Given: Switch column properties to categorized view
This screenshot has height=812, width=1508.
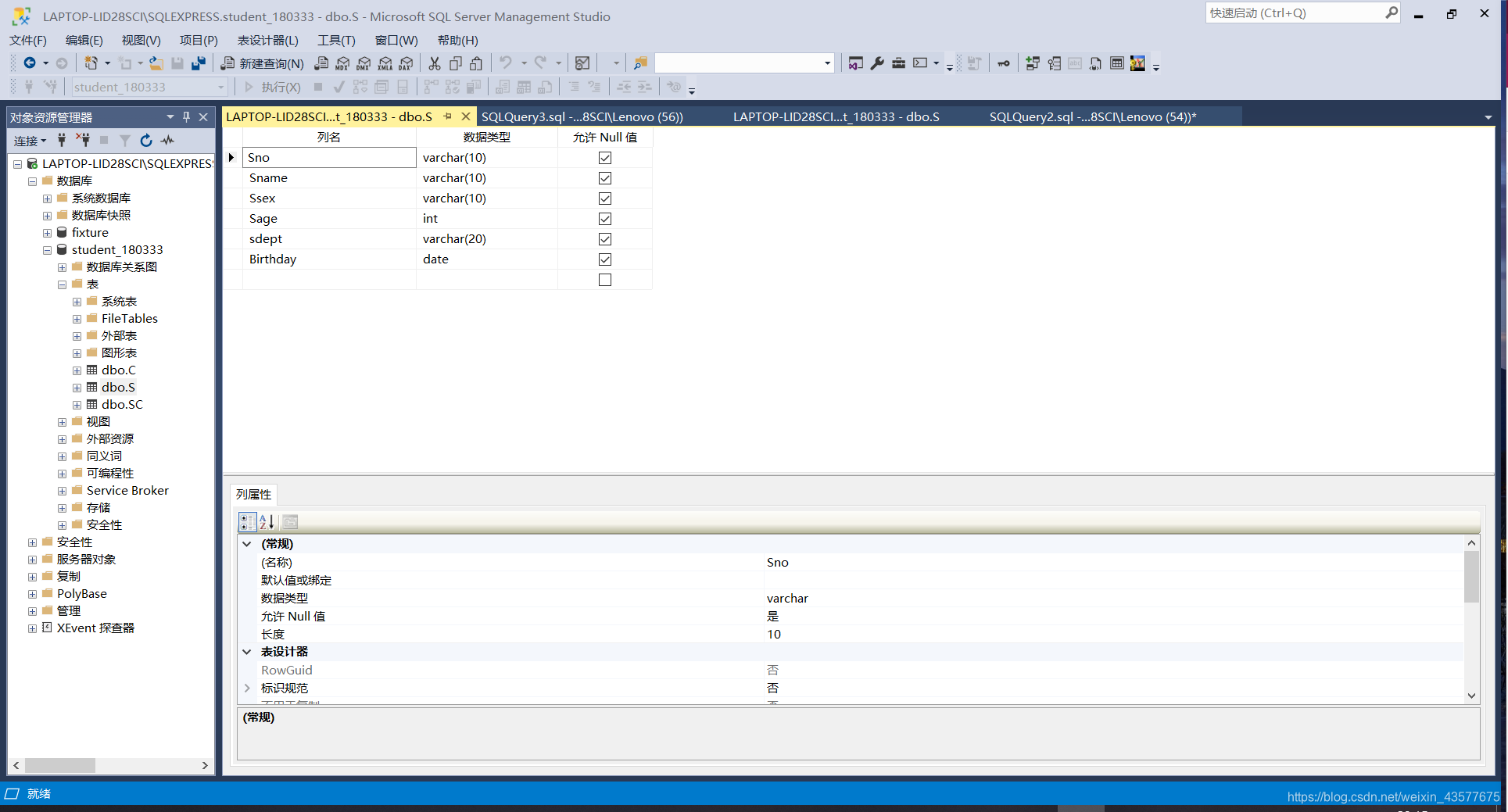Looking at the screenshot, I should tap(247, 522).
